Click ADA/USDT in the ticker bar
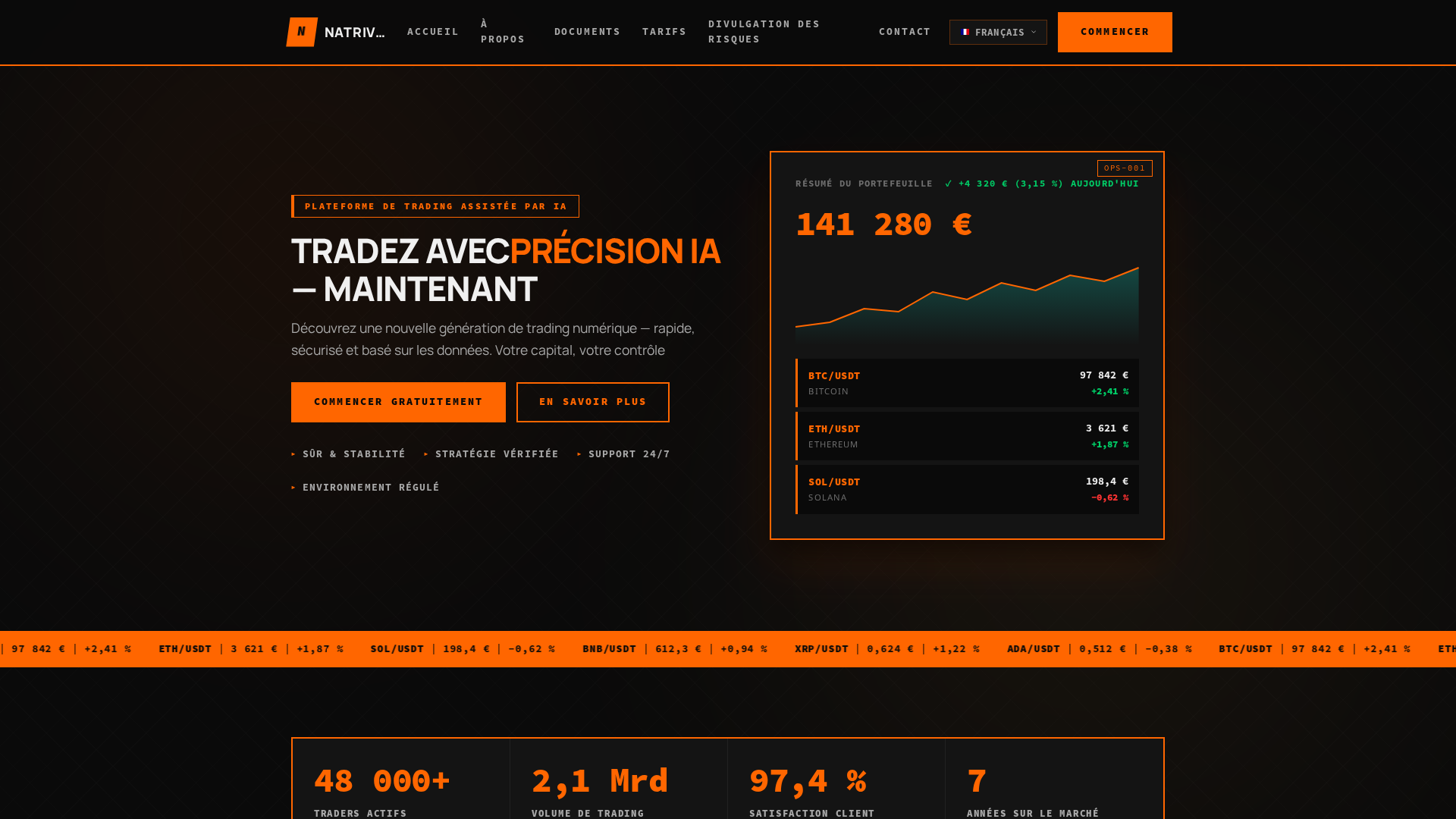This screenshot has width=1456, height=819. pos(1034,649)
